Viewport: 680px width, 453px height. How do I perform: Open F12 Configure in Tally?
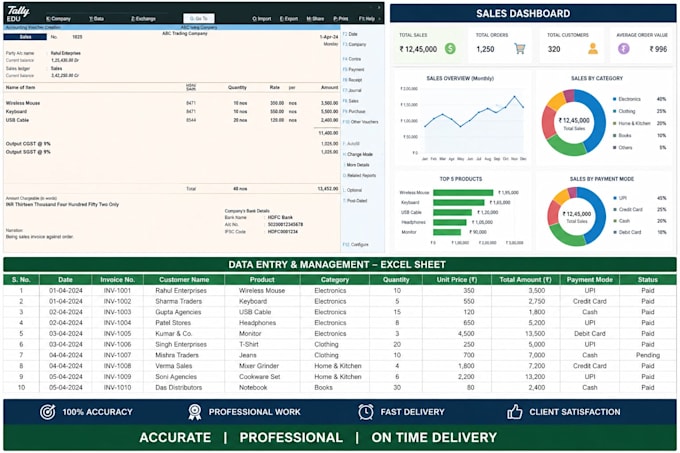pyautogui.click(x=356, y=244)
